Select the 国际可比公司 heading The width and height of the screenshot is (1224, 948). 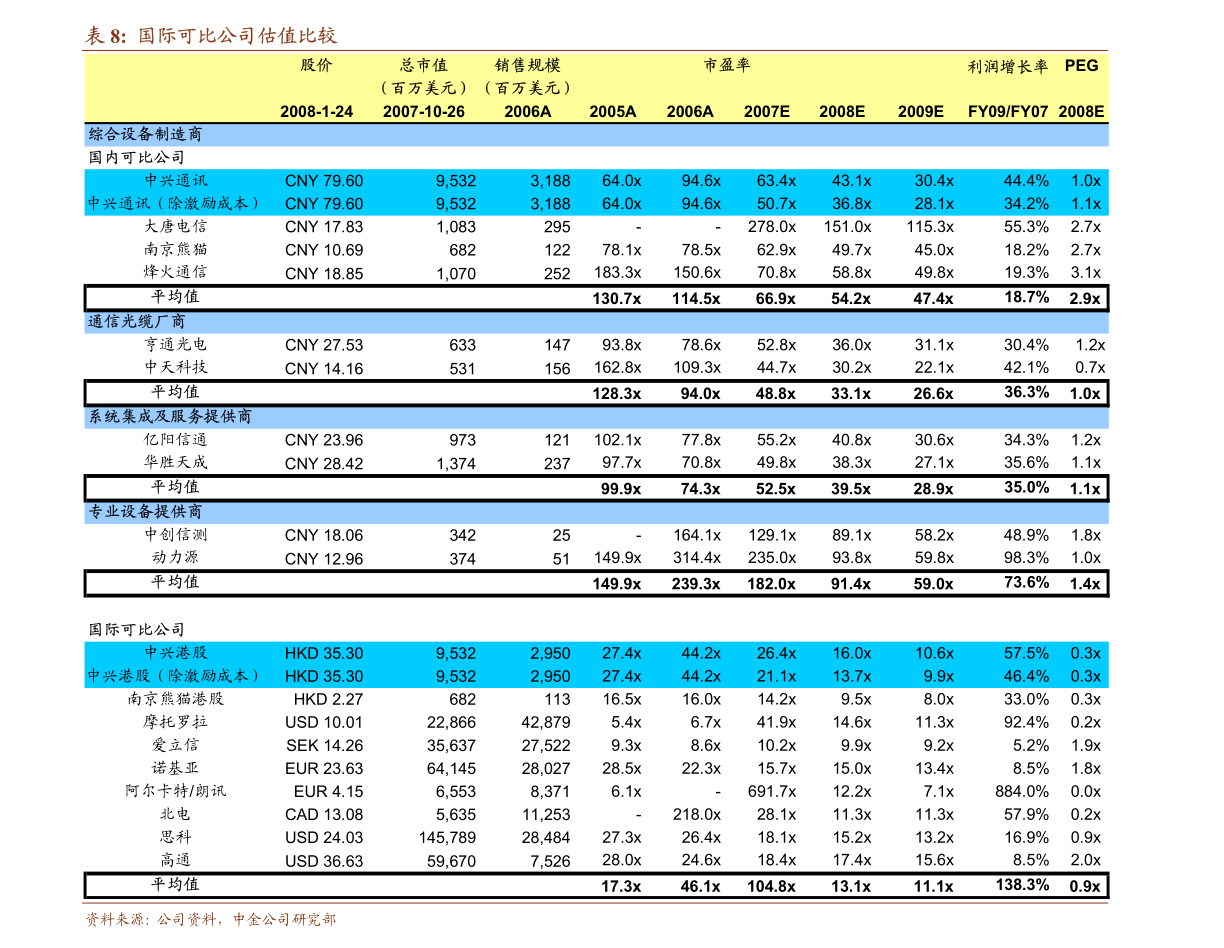coord(137,629)
